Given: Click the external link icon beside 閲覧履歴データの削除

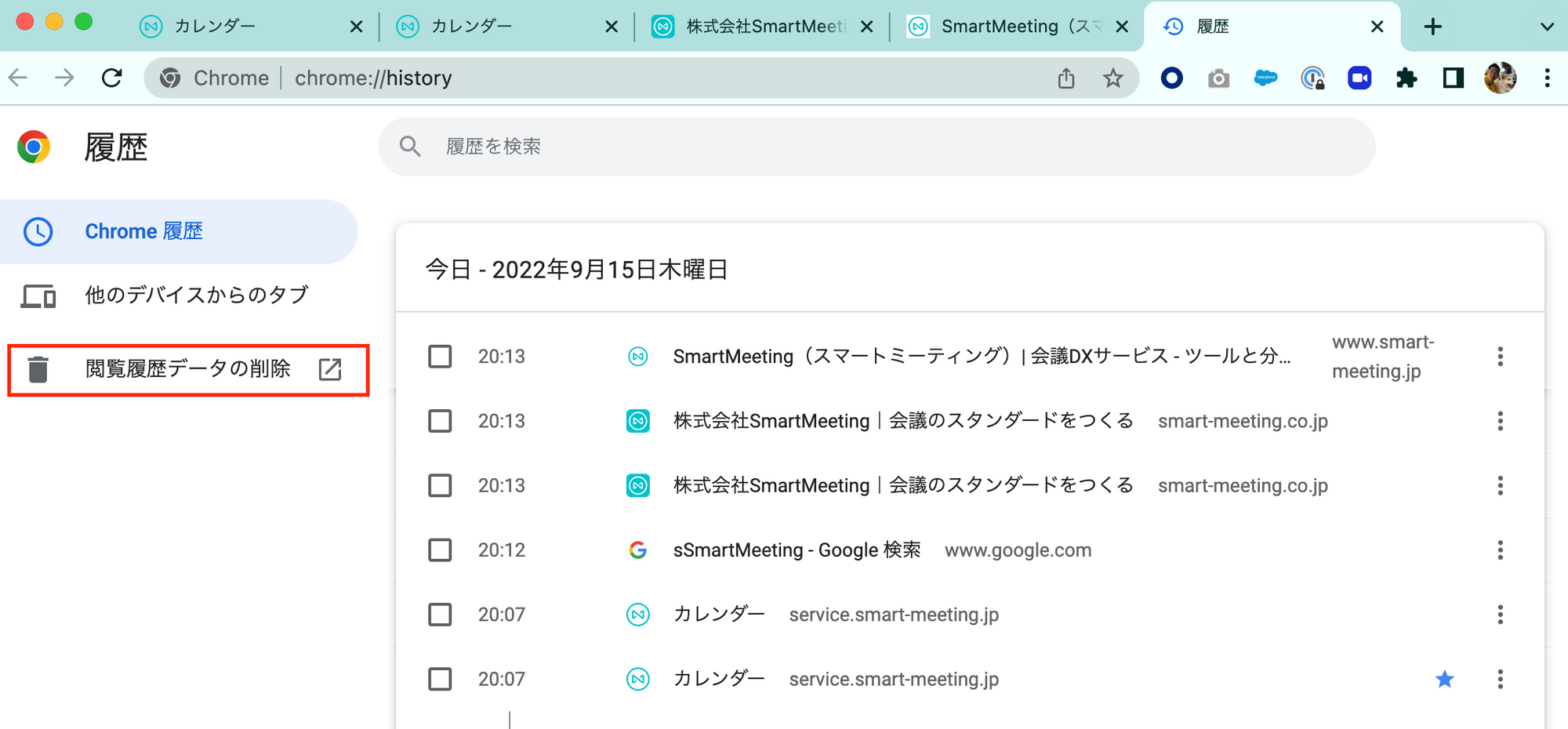Looking at the screenshot, I should click(x=330, y=369).
